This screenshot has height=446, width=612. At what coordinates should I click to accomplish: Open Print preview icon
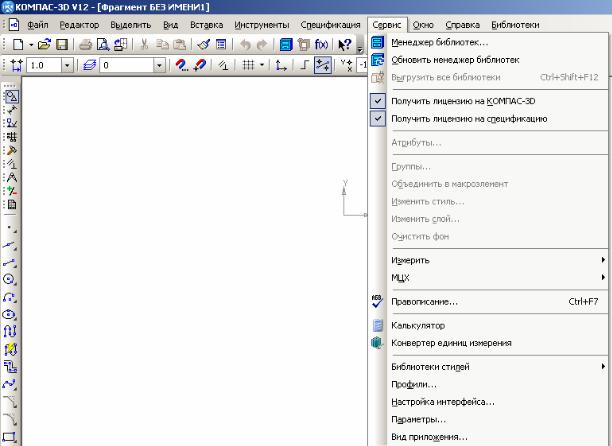103,45
